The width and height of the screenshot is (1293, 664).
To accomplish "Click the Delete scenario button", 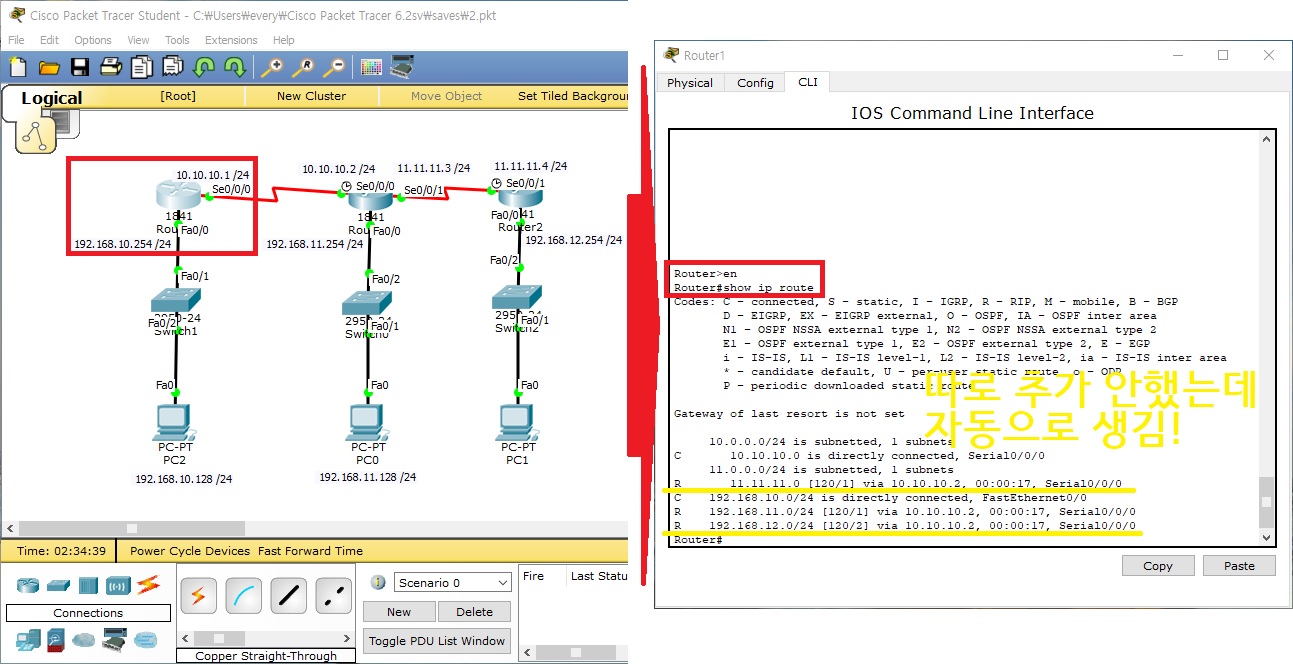I will tap(474, 612).
